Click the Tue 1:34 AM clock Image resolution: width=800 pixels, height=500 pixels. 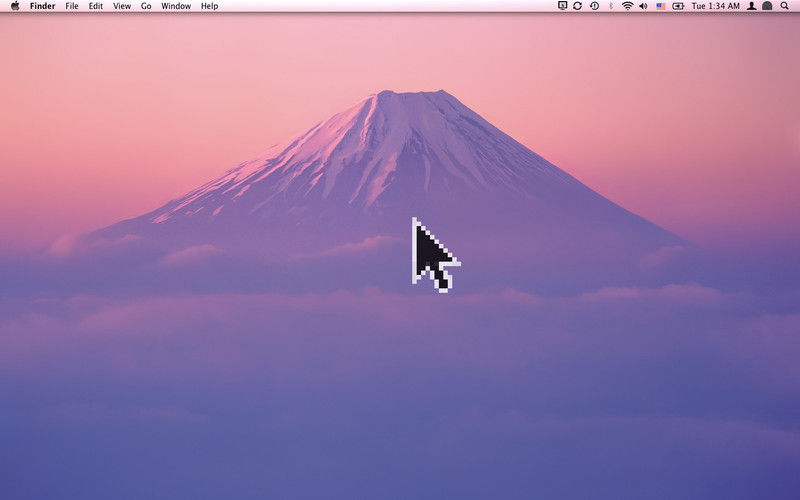[715, 6]
